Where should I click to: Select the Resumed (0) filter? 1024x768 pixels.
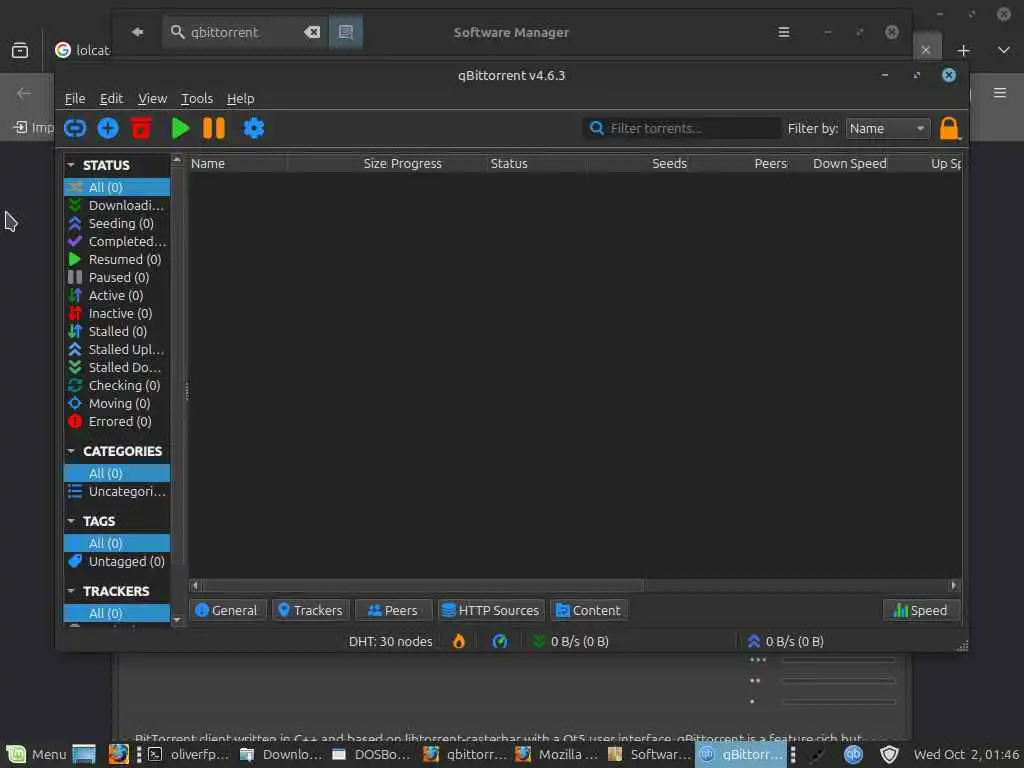[x=117, y=259]
